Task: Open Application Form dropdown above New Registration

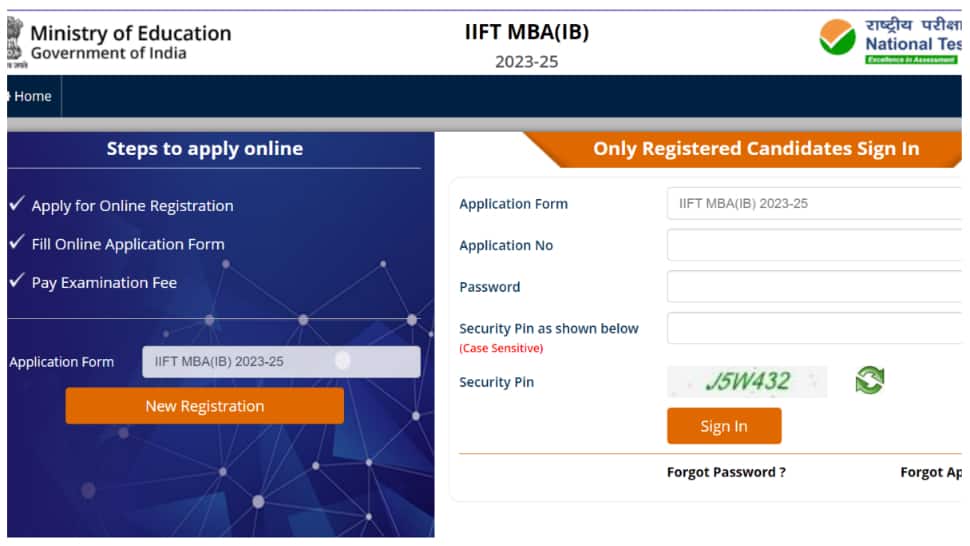Action: pos(281,362)
